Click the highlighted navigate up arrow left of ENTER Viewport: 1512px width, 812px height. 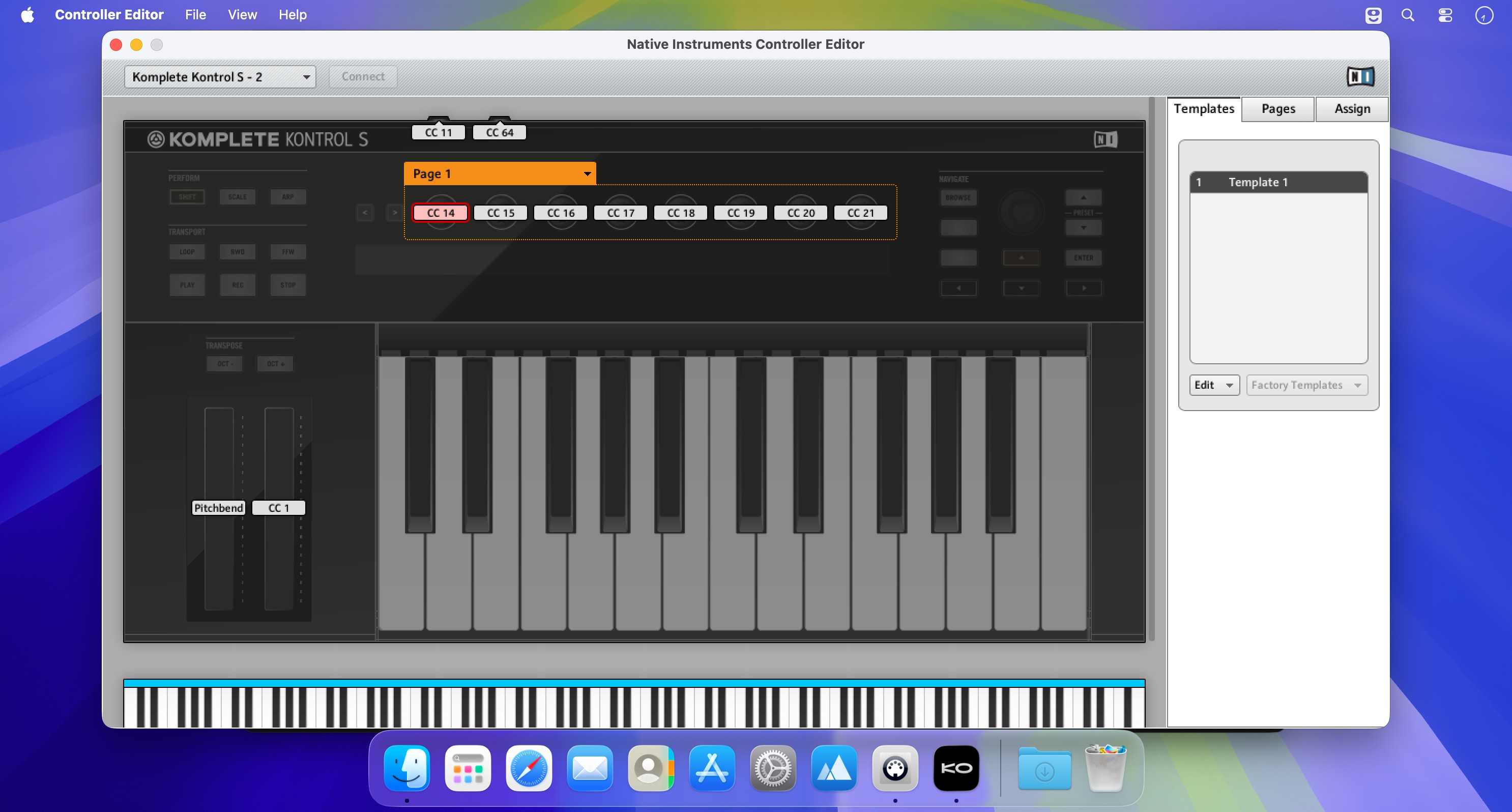click(x=1021, y=257)
